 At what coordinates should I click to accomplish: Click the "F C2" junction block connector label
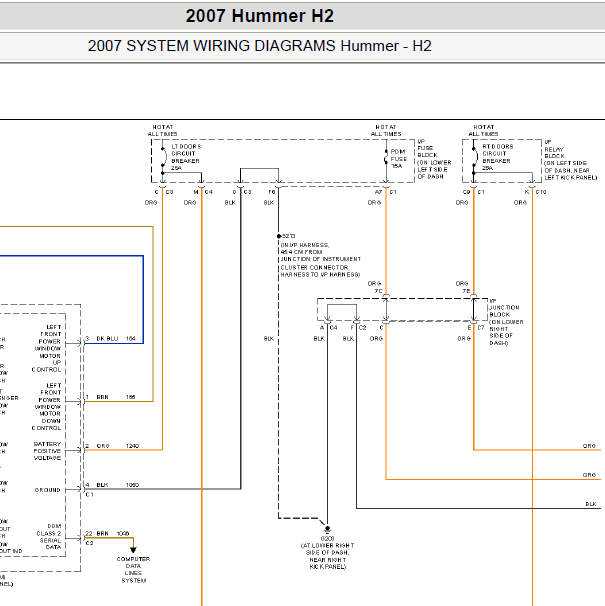click(358, 328)
